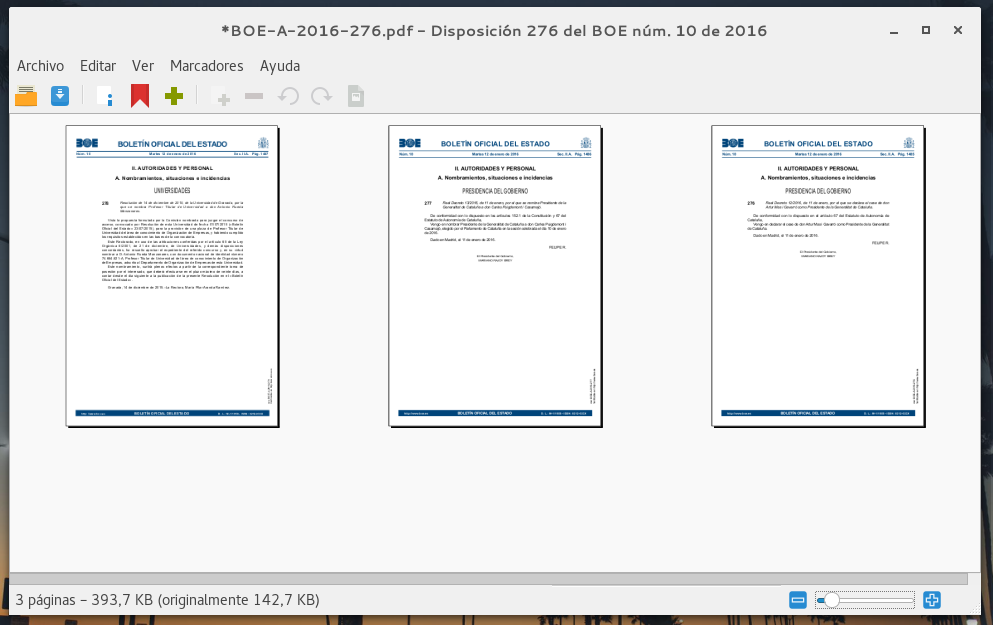993x625 pixels.
Task: Select the rotate left arrow icon
Action: [x=288, y=96]
